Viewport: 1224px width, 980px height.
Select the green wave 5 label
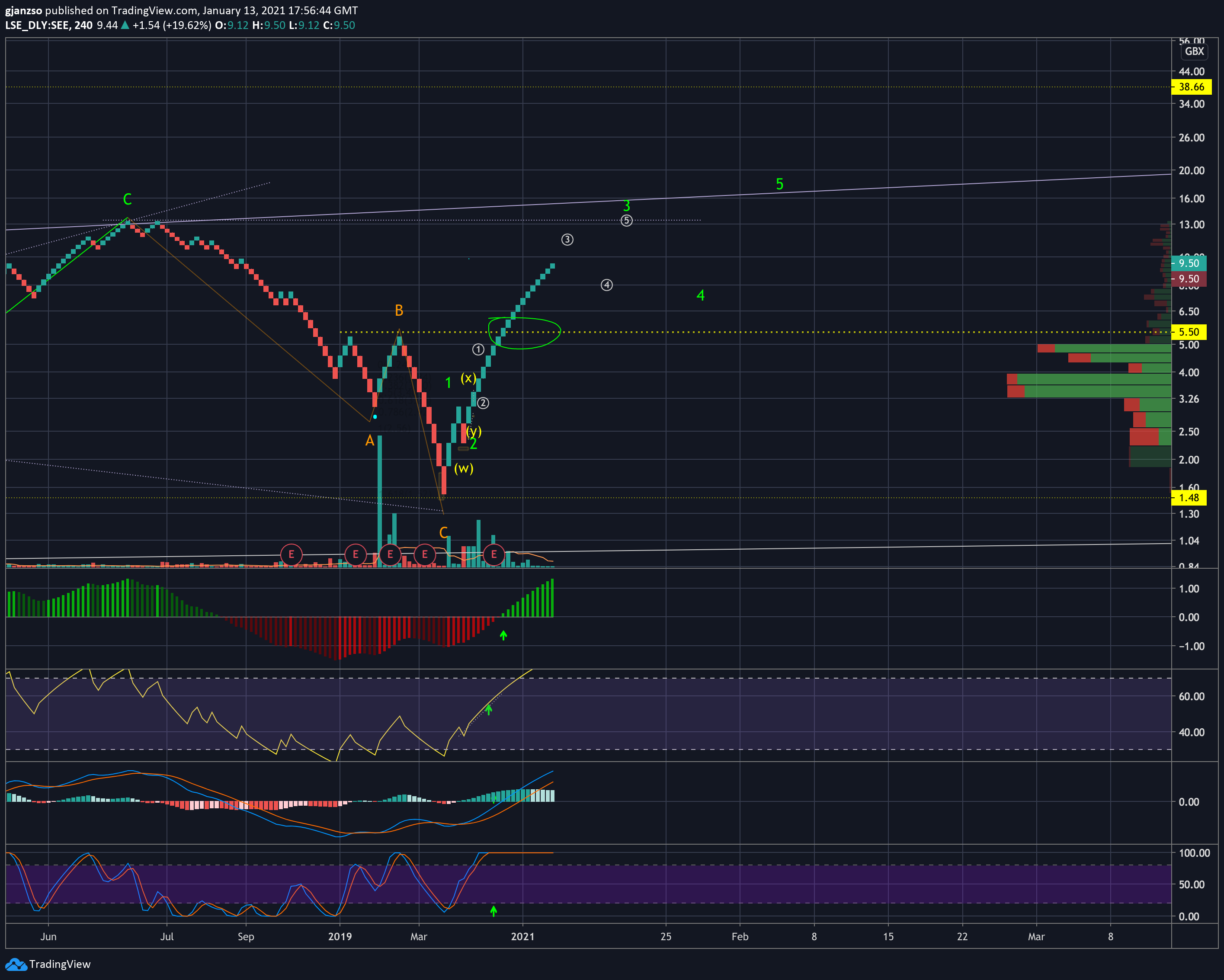point(779,184)
